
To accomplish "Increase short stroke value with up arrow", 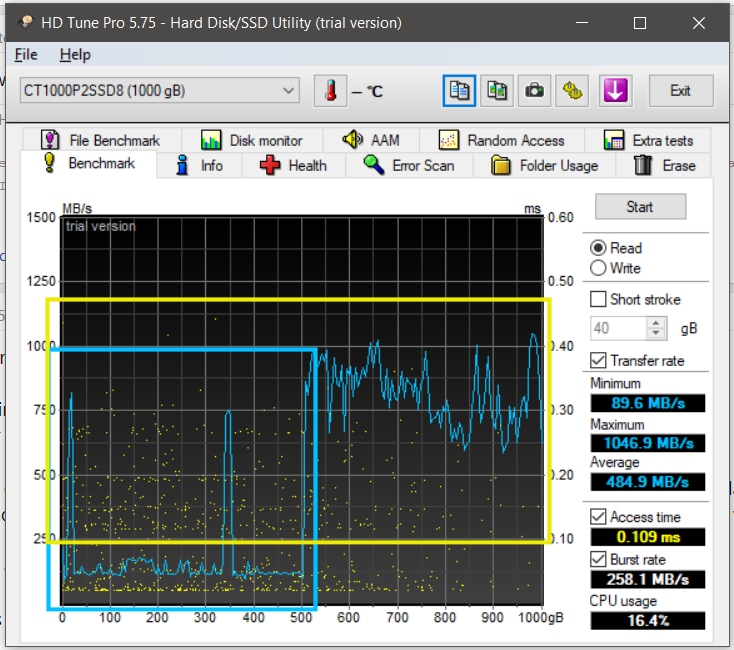I will (x=656, y=323).
